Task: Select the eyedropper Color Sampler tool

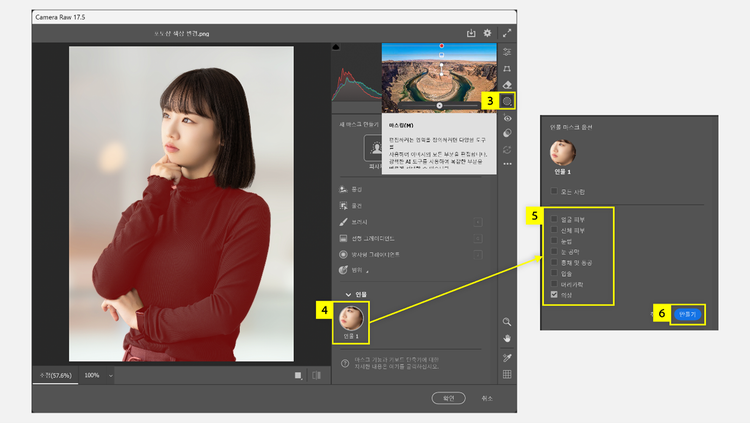Action: pos(507,358)
